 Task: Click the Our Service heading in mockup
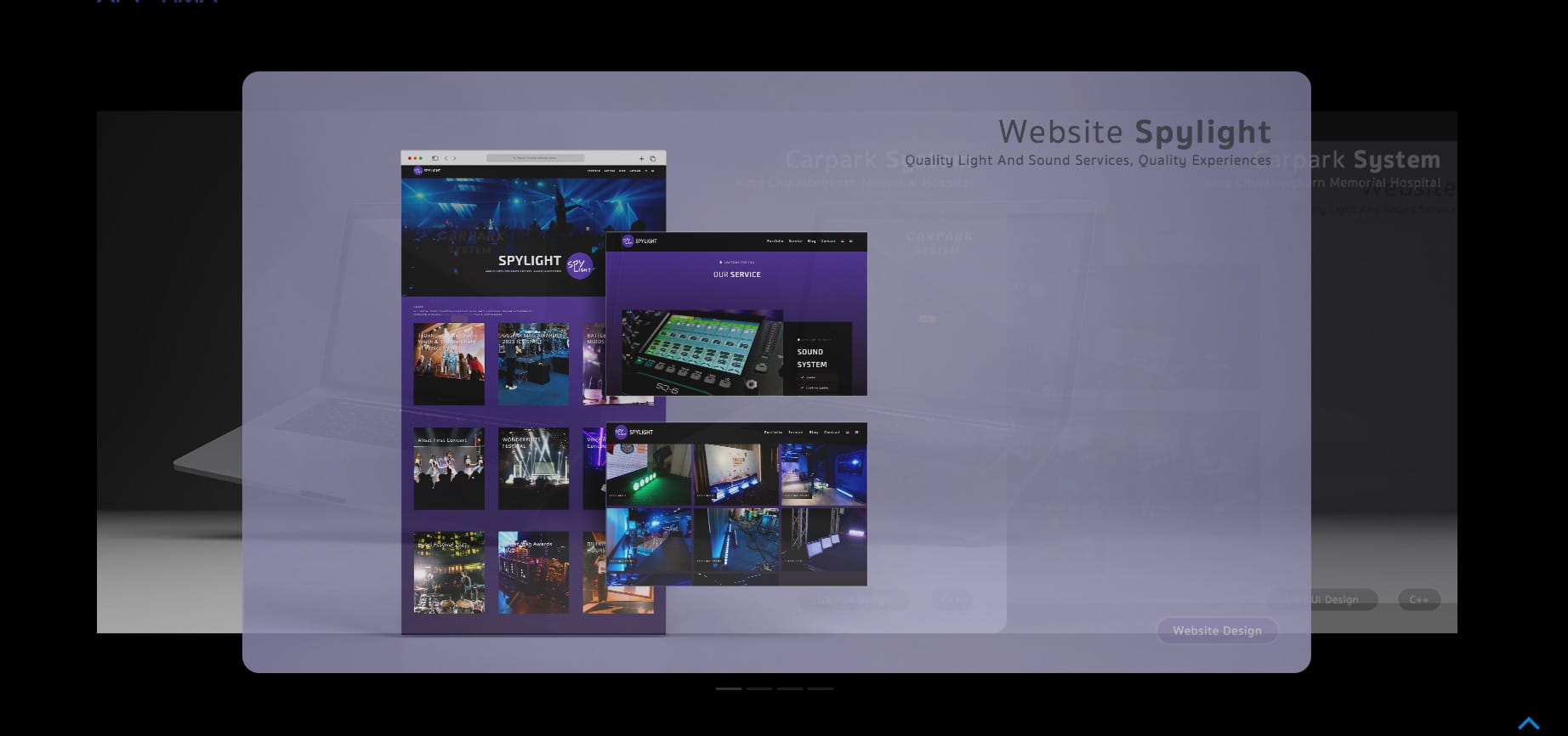736,275
